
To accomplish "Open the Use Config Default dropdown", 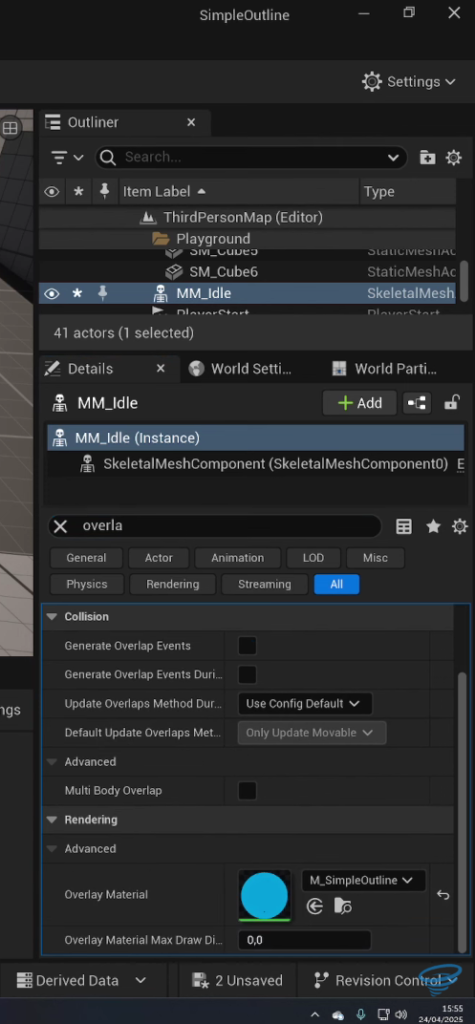I will [x=305, y=703].
